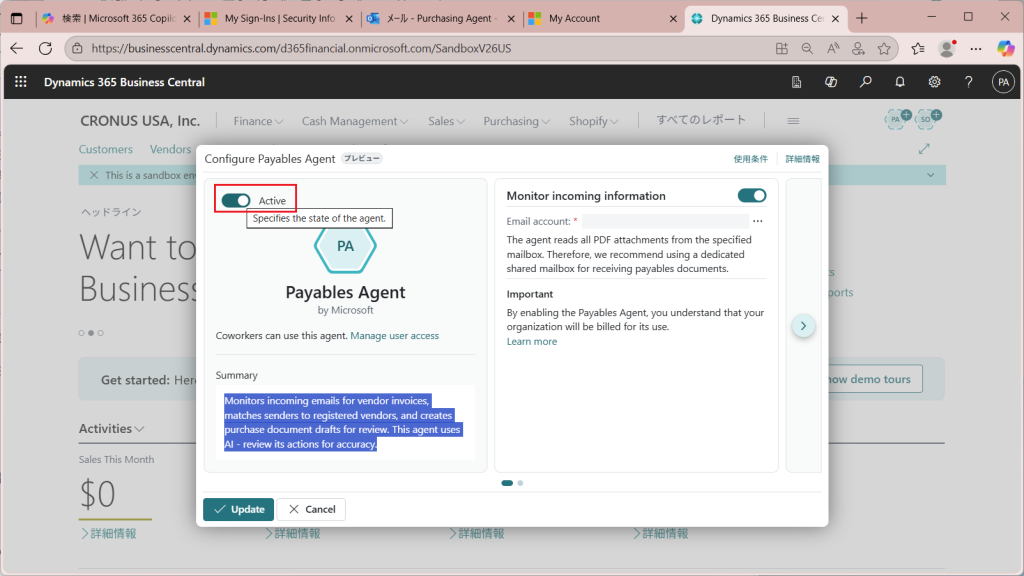Click the browser address bar URL

300,48
